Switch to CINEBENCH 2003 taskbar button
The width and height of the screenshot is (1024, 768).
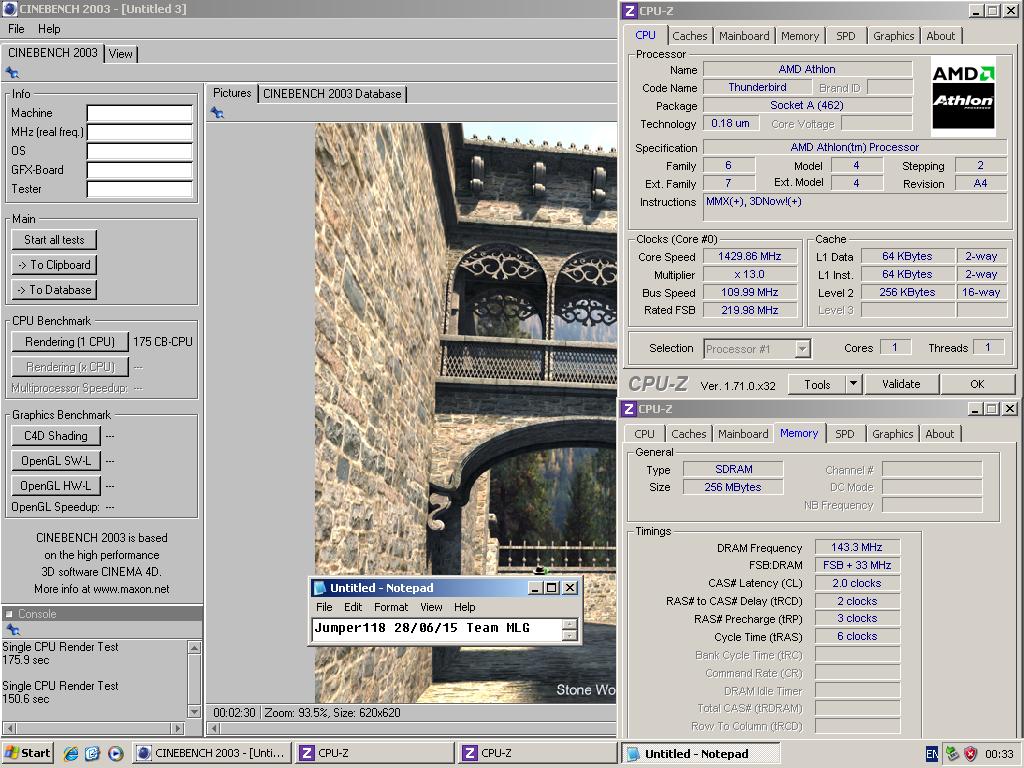tap(212, 753)
